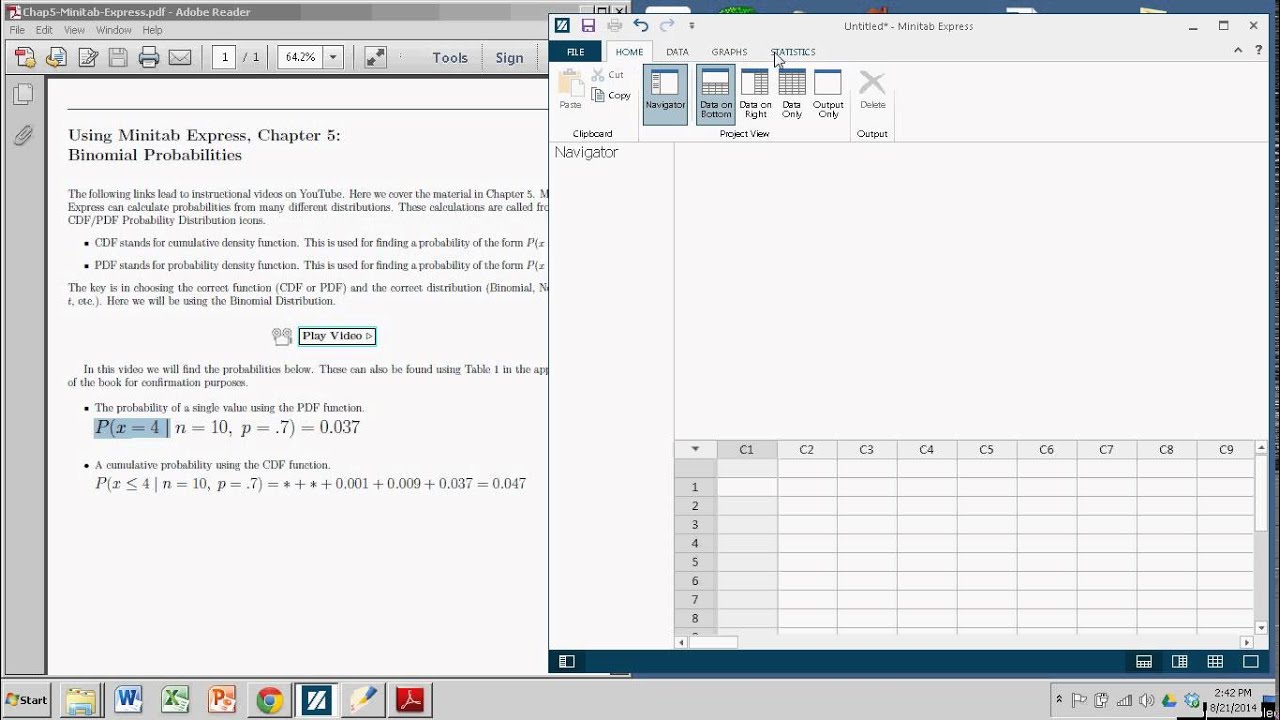Switch to the GRAPHS ribbon tab

coord(729,52)
